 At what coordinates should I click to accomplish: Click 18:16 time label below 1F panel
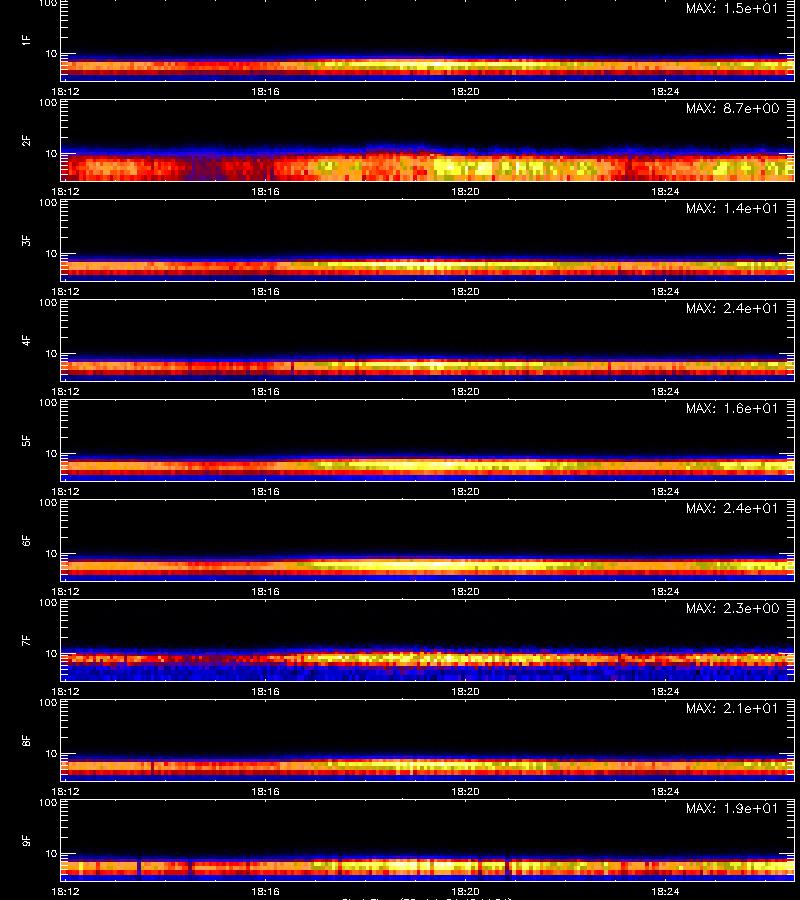tap(265, 91)
